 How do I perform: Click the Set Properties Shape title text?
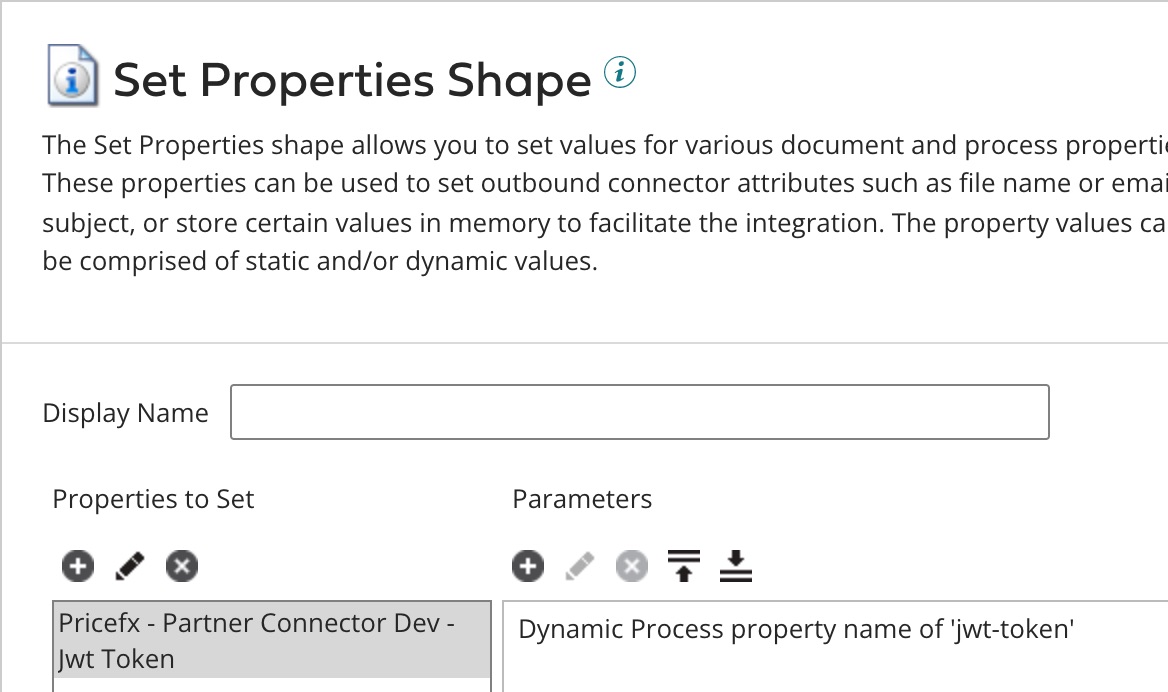click(352, 80)
